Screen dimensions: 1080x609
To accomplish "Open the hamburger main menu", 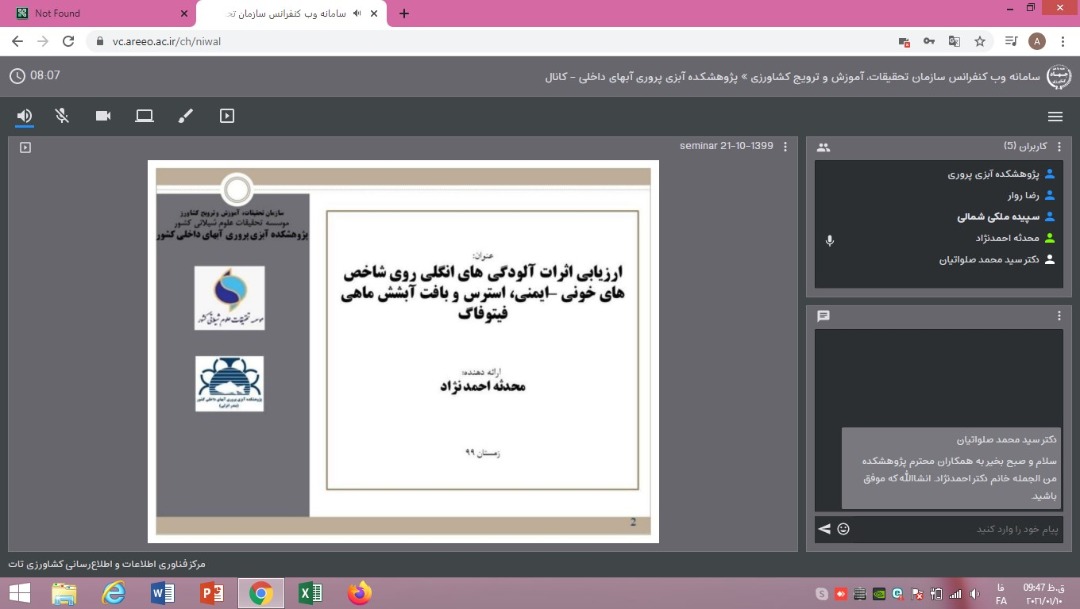I will 1055,116.
